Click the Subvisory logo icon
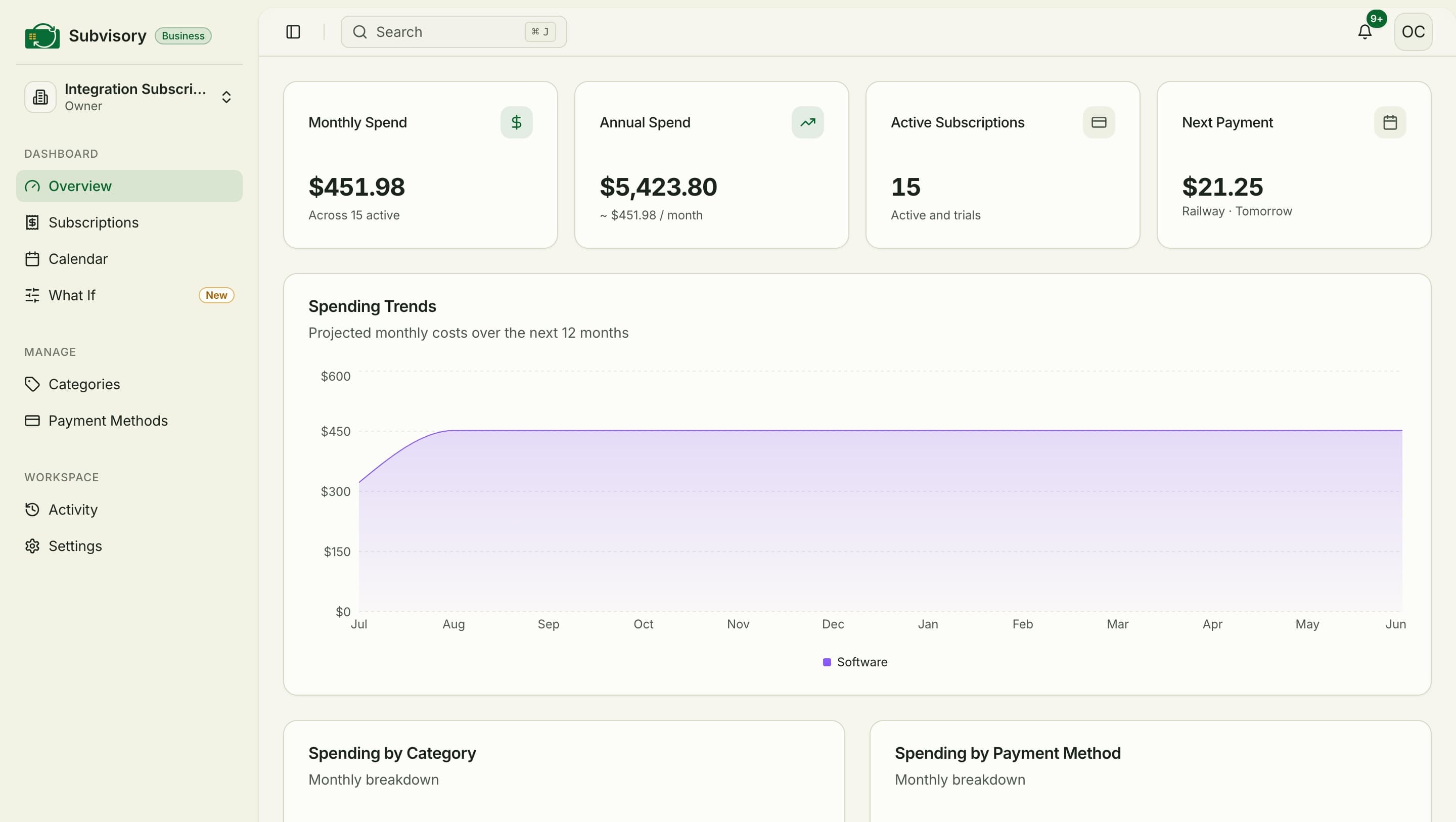 tap(42, 35)
